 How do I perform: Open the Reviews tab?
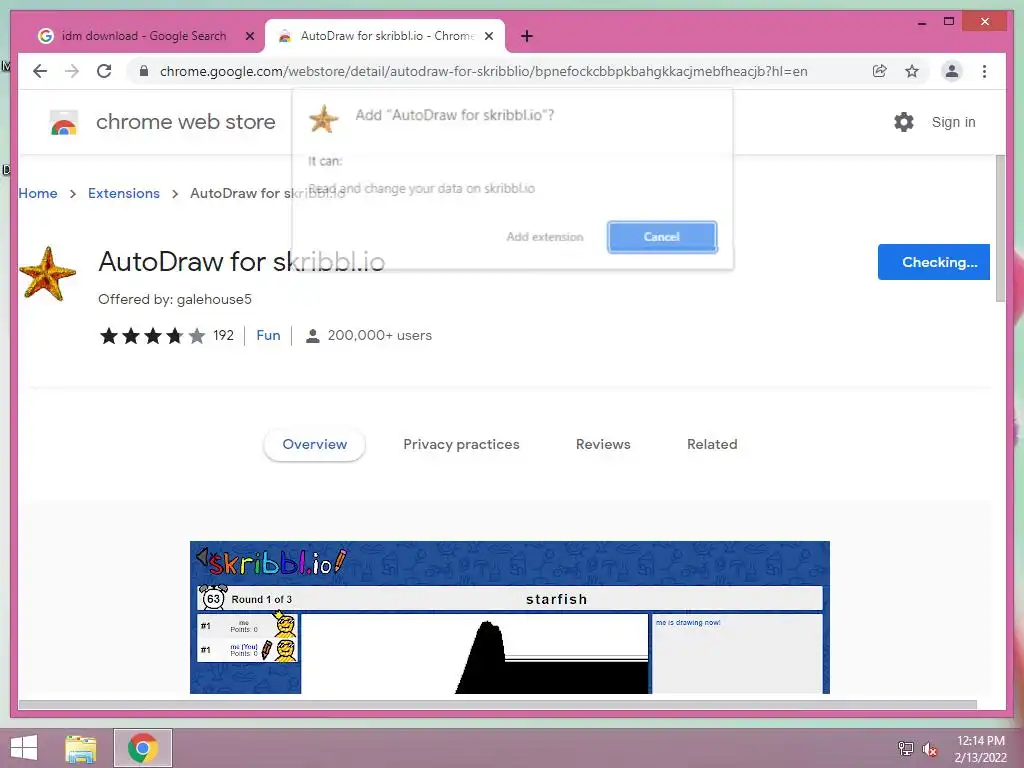pos(603,444)
